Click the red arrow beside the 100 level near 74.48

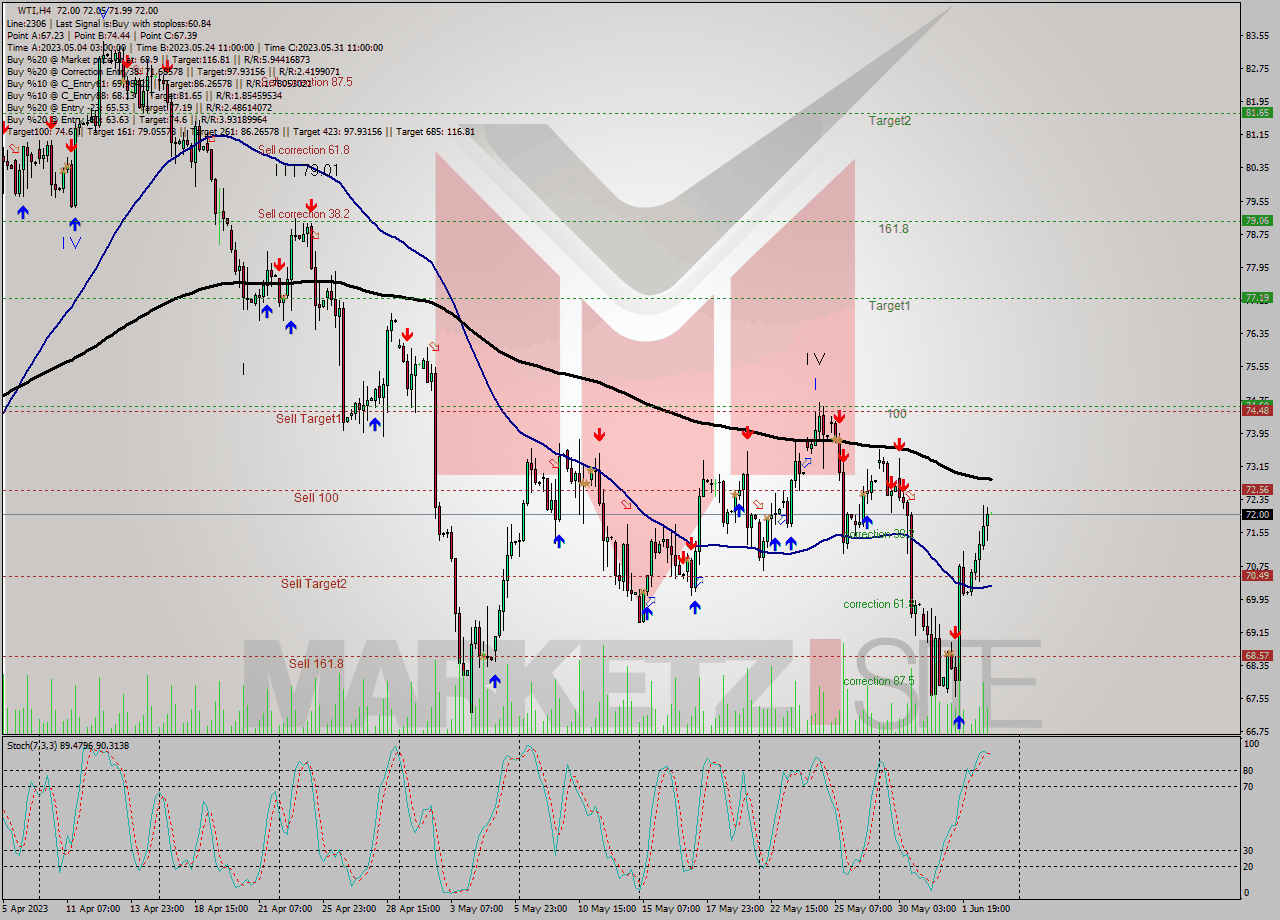[840, 415]
